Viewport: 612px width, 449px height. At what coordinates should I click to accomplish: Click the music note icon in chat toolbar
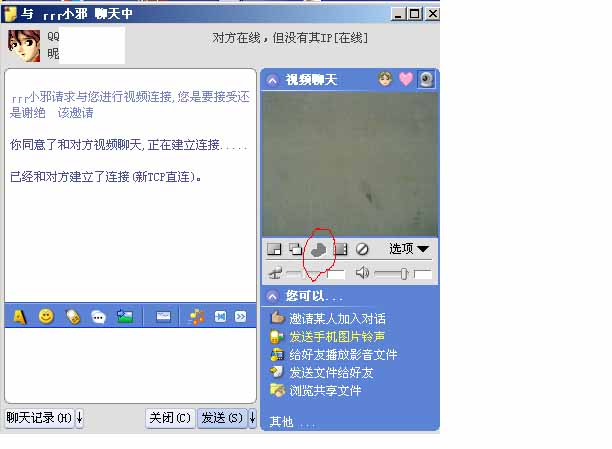click(197, 317)
